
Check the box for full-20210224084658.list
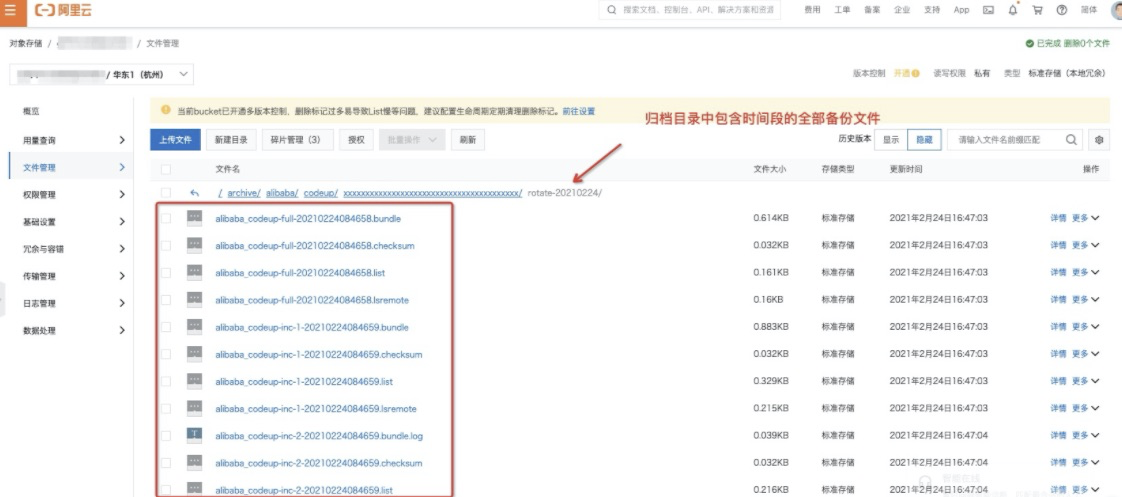[166, 272]
